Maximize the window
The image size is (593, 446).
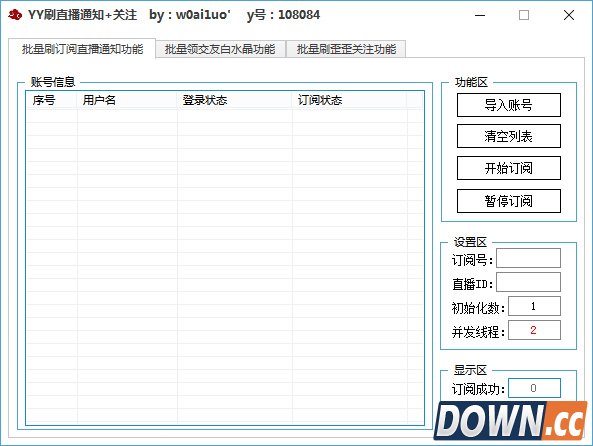(x=524, y=15)
